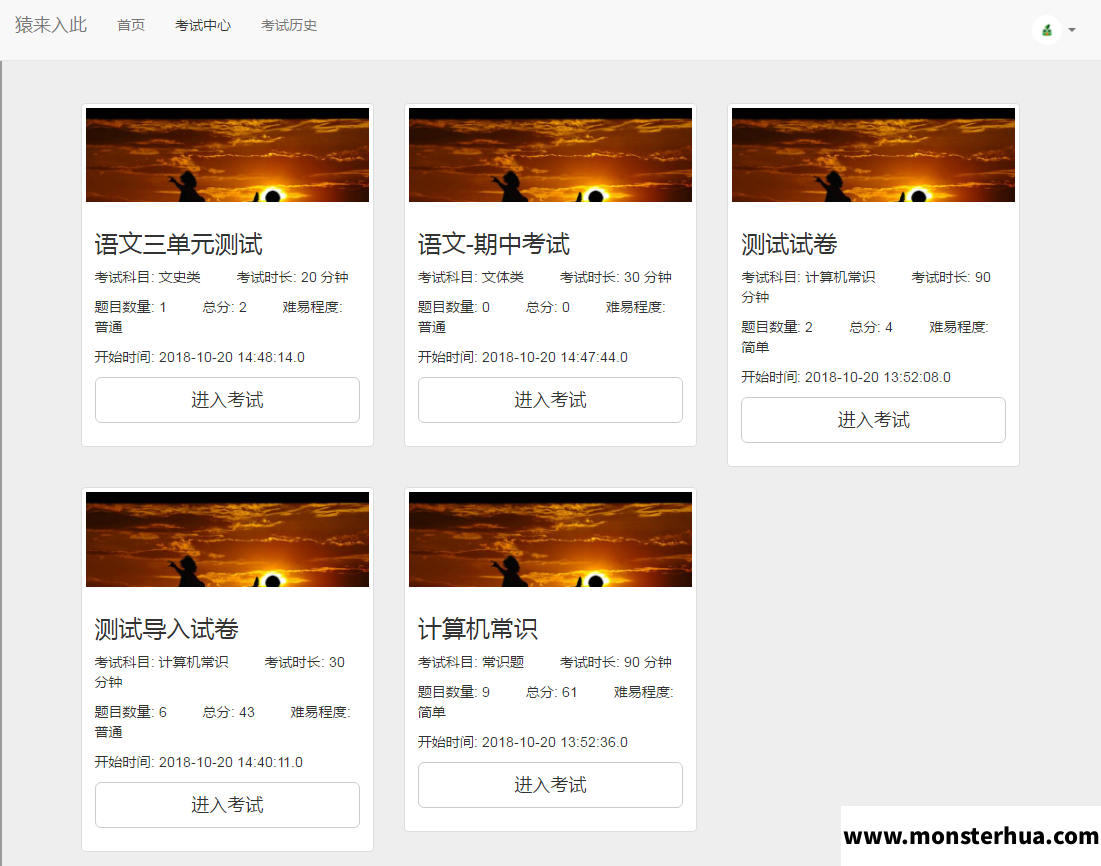
Task: Click the title 测试试卷
Action: tap(789, 244)
